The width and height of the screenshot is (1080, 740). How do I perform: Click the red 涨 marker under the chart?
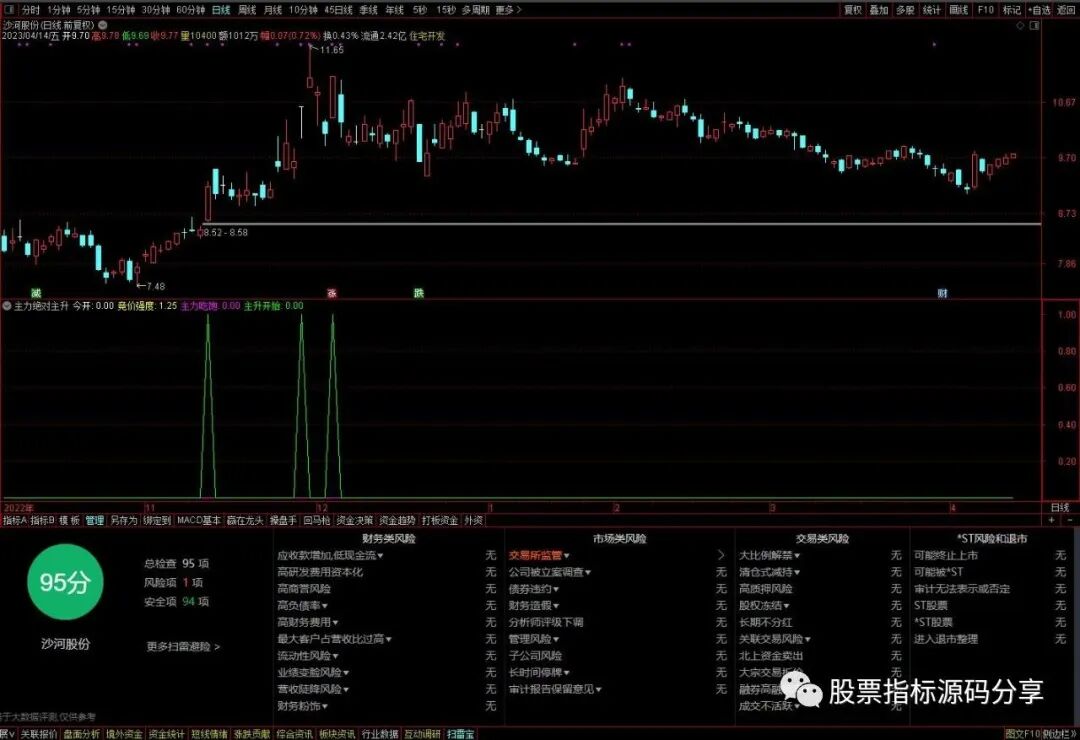[x=332, y=294]
